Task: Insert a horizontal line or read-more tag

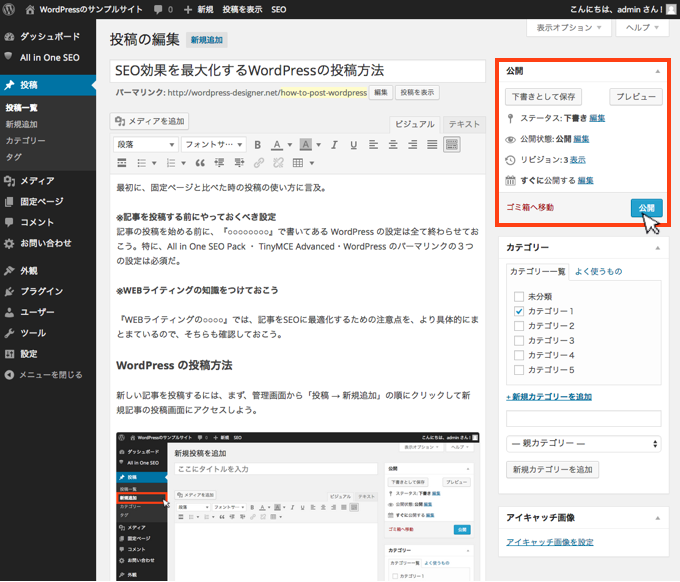Action: (122, 163)
